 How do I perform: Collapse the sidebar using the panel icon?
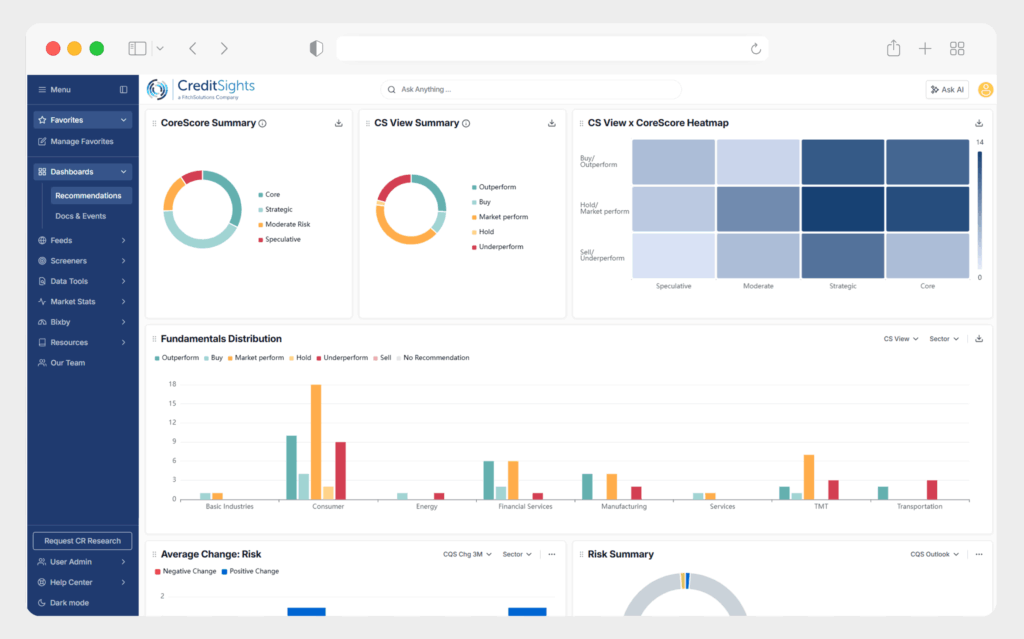(x=124, y=90)
